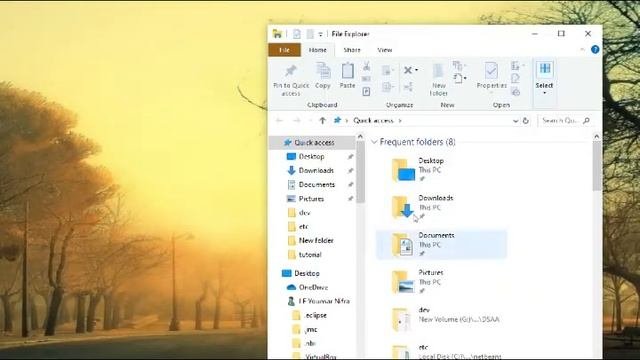This screenshot has height=360, width=640.
Task: Click the Edit icon in the Open group
Action: [x=516, y=78]
